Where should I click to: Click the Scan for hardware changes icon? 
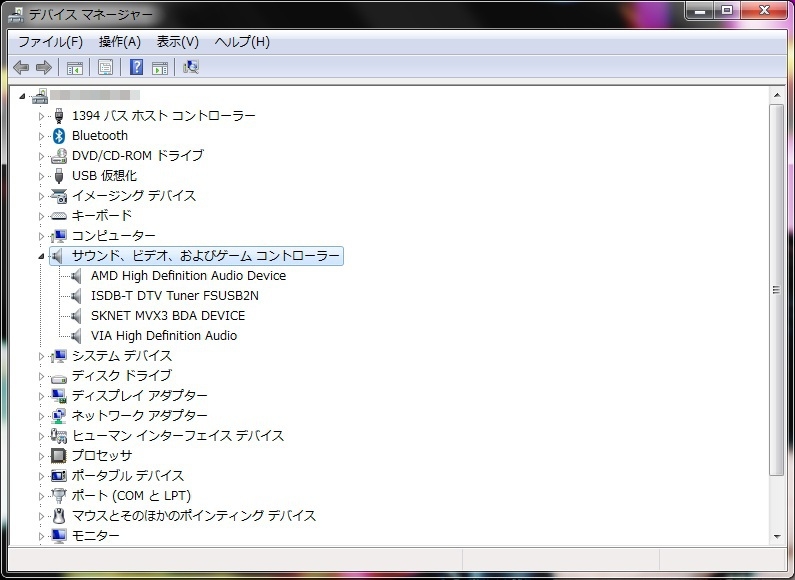pos(191,67)
